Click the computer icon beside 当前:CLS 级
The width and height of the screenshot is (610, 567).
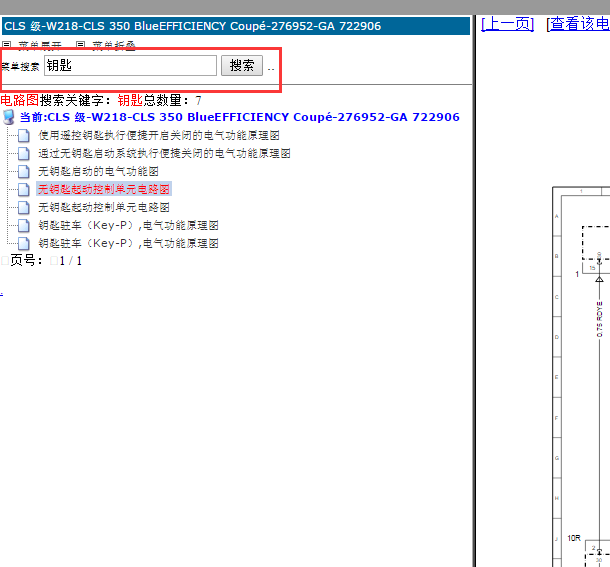click(x=9, y=117)
